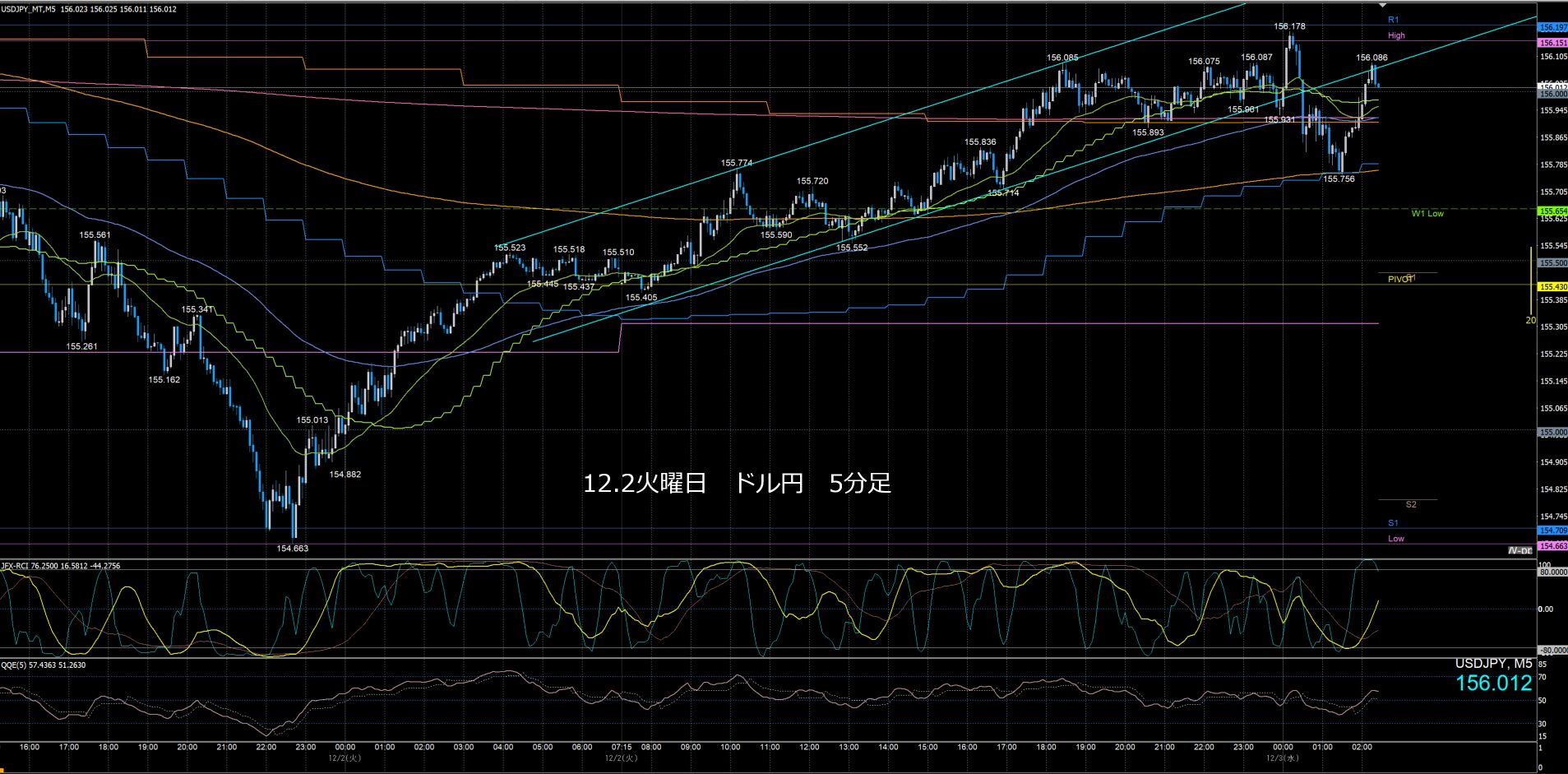The height and width of the screenshot is (774, 1568).
Task: Click the green 155.654 price tag
Action: tap(1552, 211)
